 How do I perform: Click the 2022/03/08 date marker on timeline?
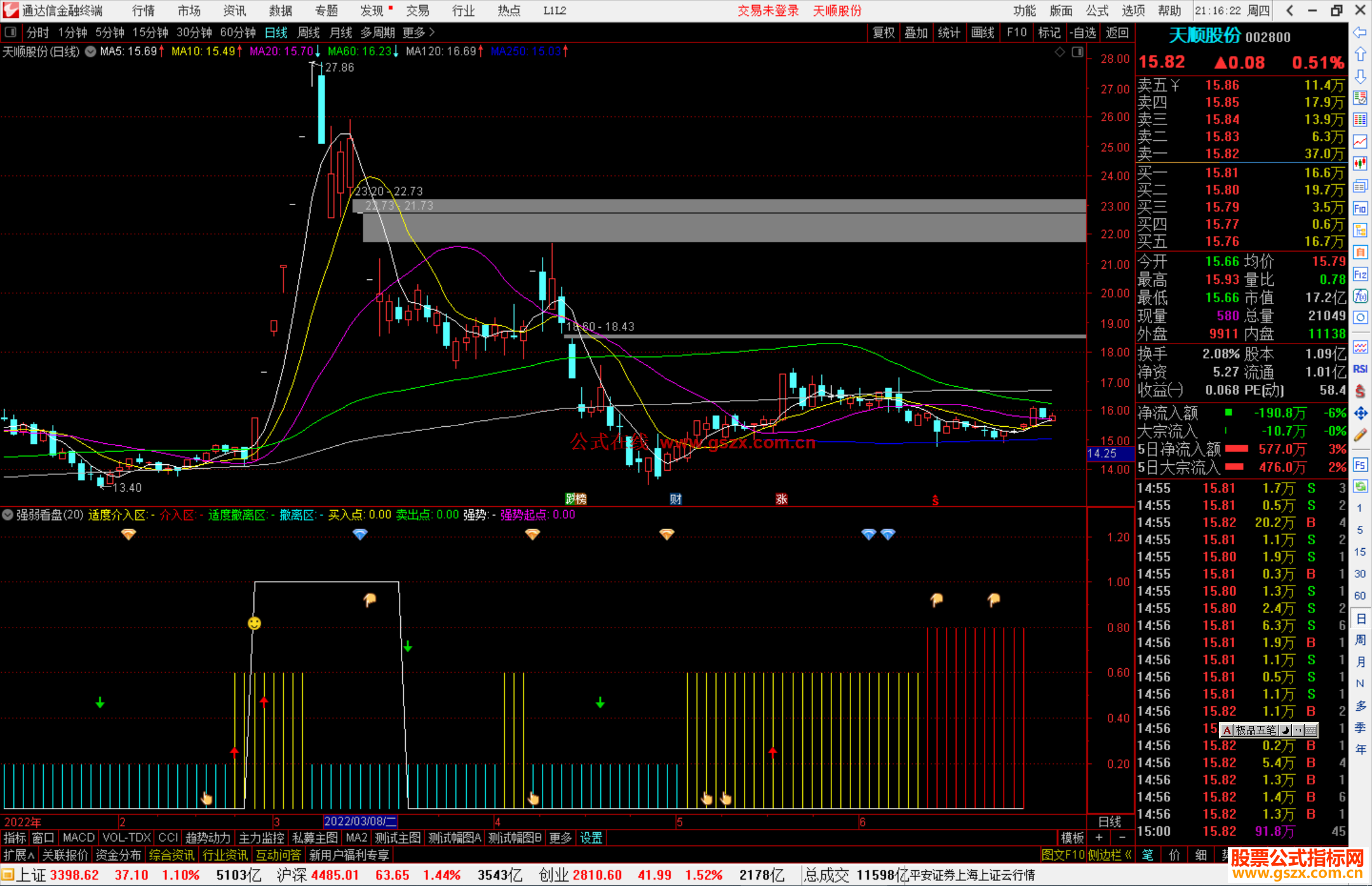(x=360, y=821)
